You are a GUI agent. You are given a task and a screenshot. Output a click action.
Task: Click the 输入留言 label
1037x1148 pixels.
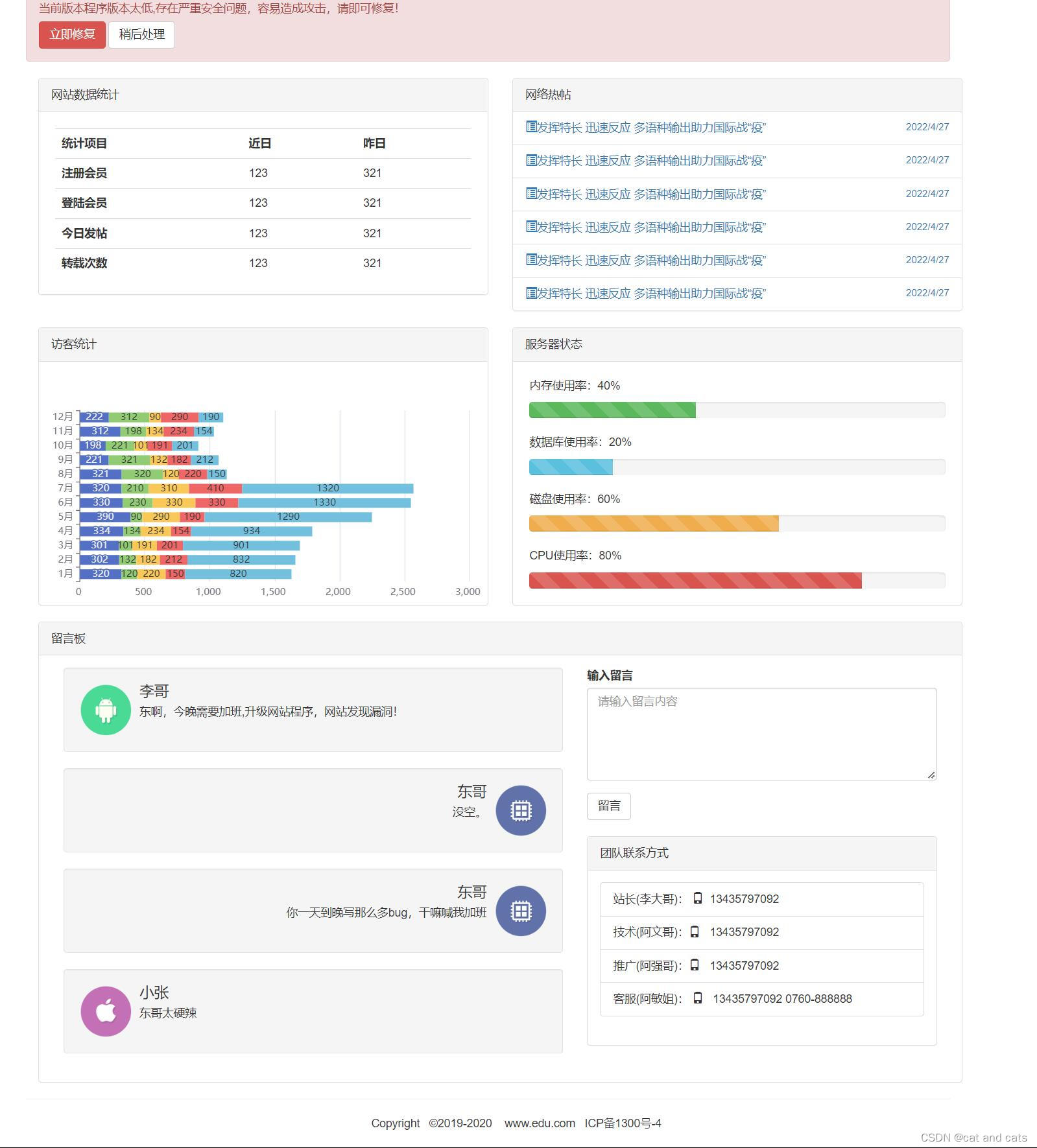(x=610, y=675)
